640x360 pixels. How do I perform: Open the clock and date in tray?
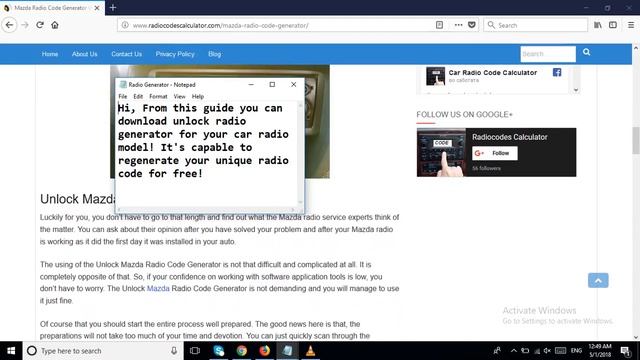coord(600,351)
